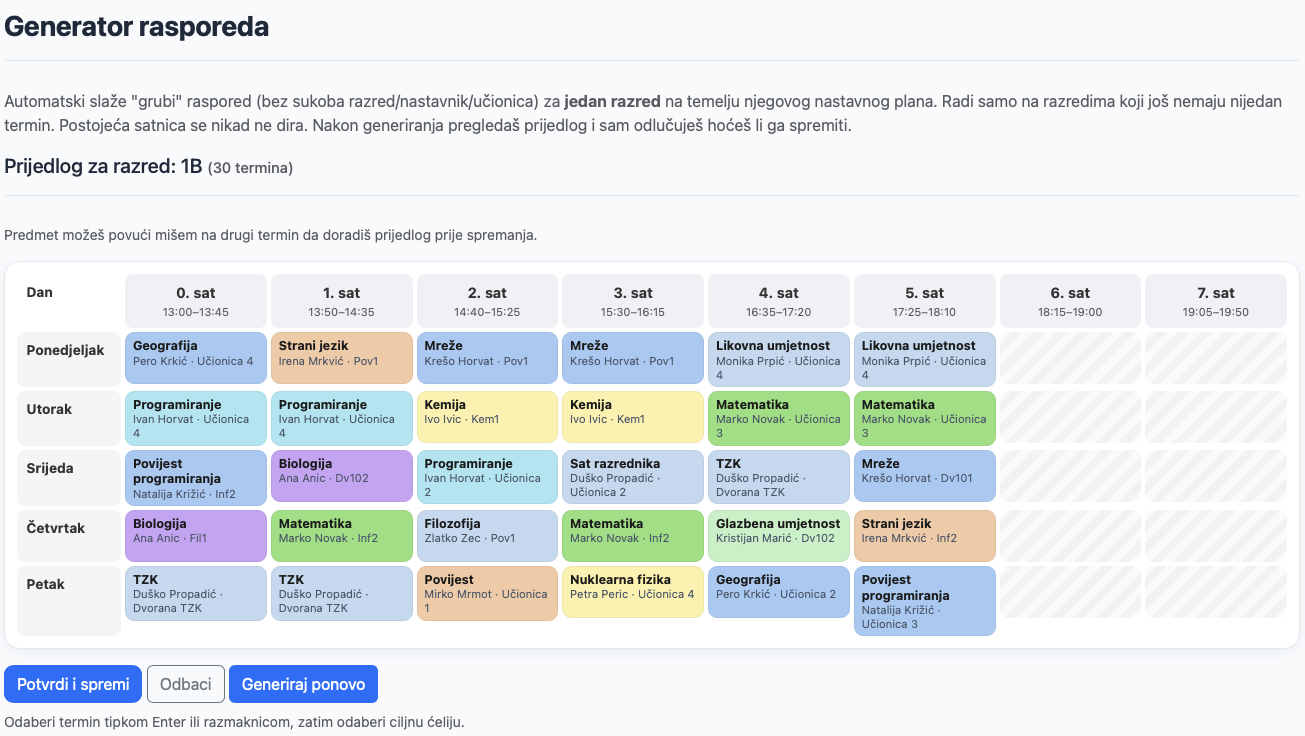Screen dimensions: 1305x736
Task: Select Wednesday's TZK card at 4. sat
Action: (779, 476)
